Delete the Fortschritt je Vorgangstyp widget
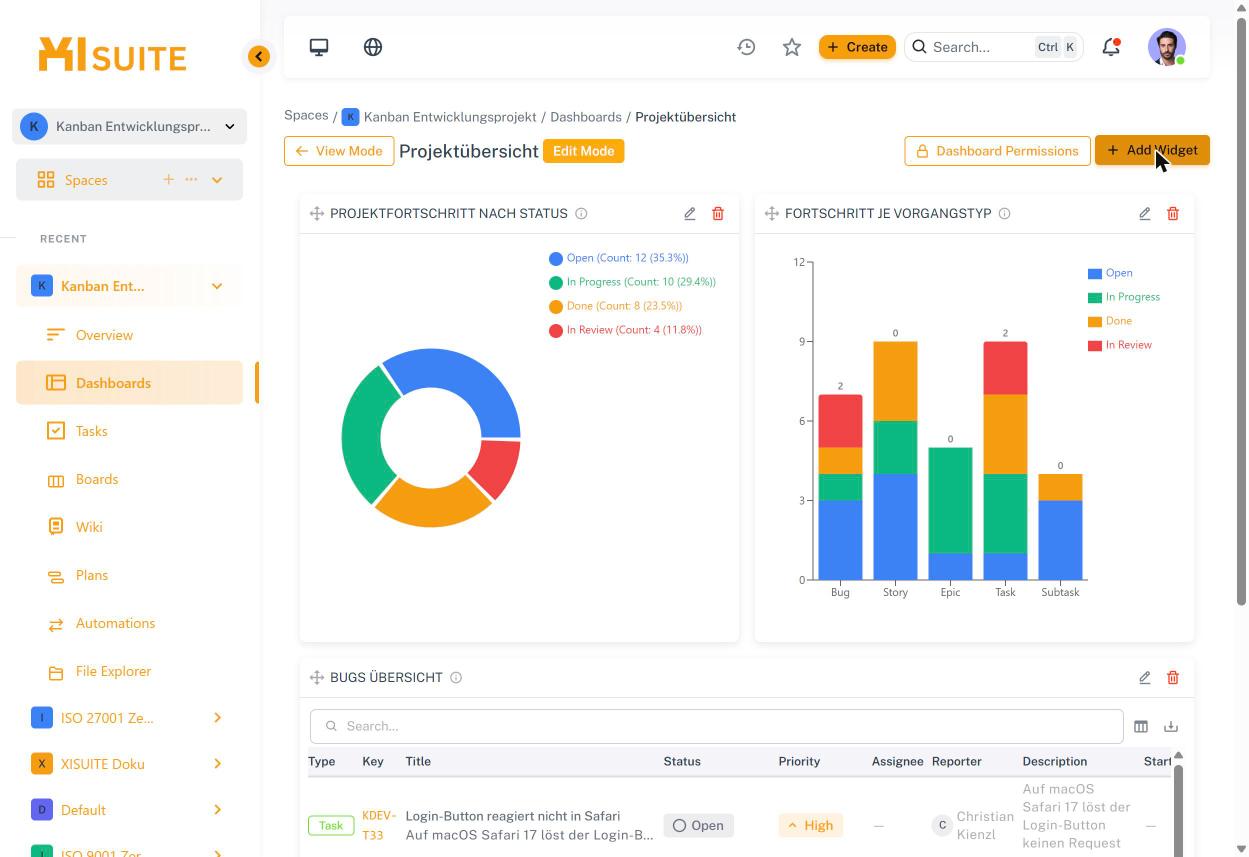1249x857 pixels. (x=1173, y=214)
